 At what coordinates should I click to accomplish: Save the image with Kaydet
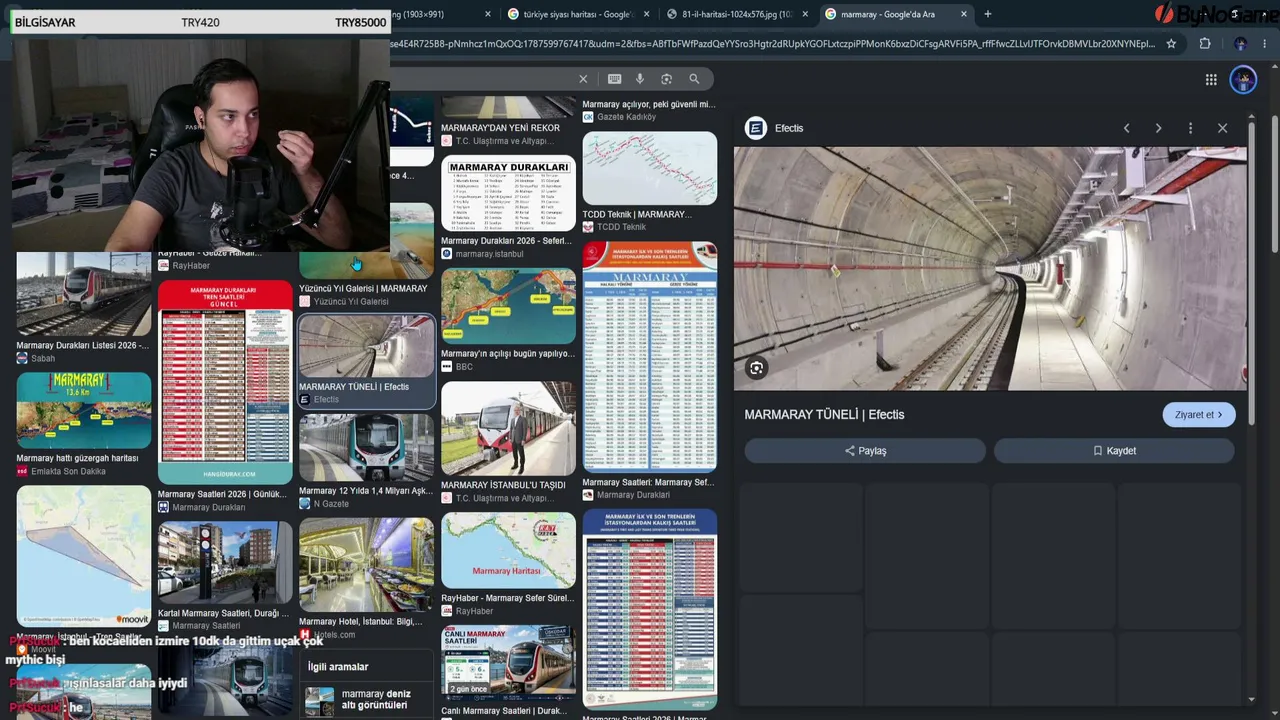coord(1114,451)
